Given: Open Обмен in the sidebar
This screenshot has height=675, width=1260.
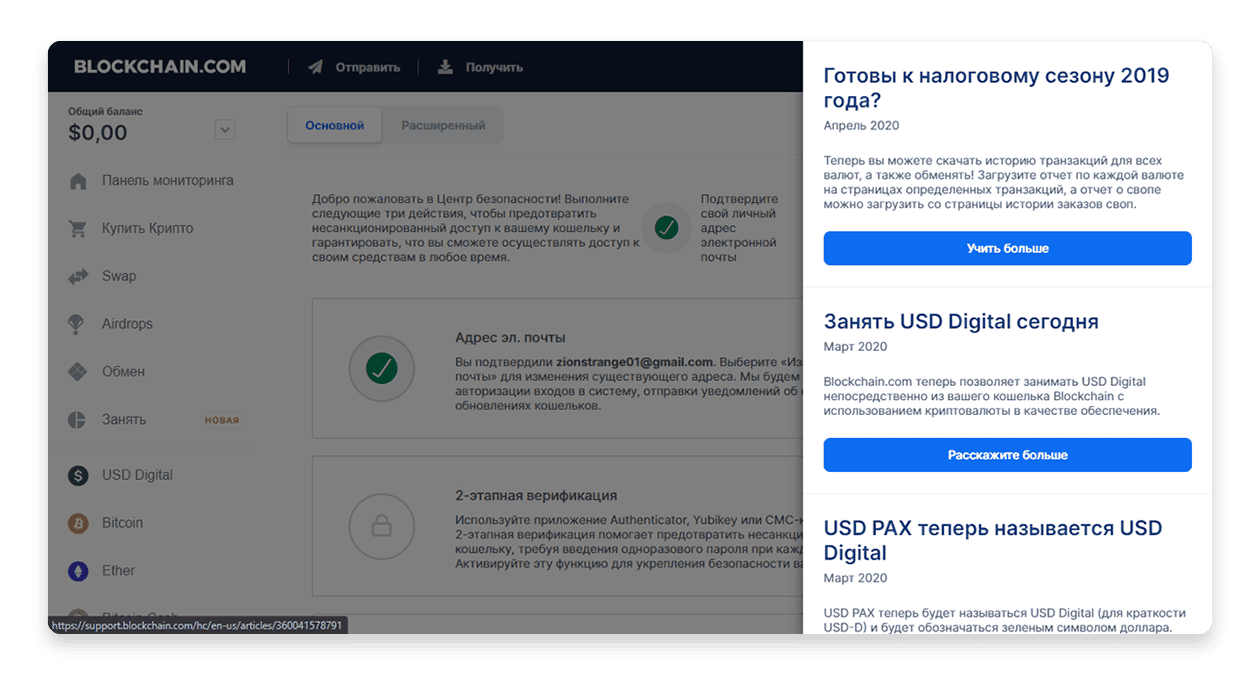Looking at the screenshot, I should (x=124, y=372).
